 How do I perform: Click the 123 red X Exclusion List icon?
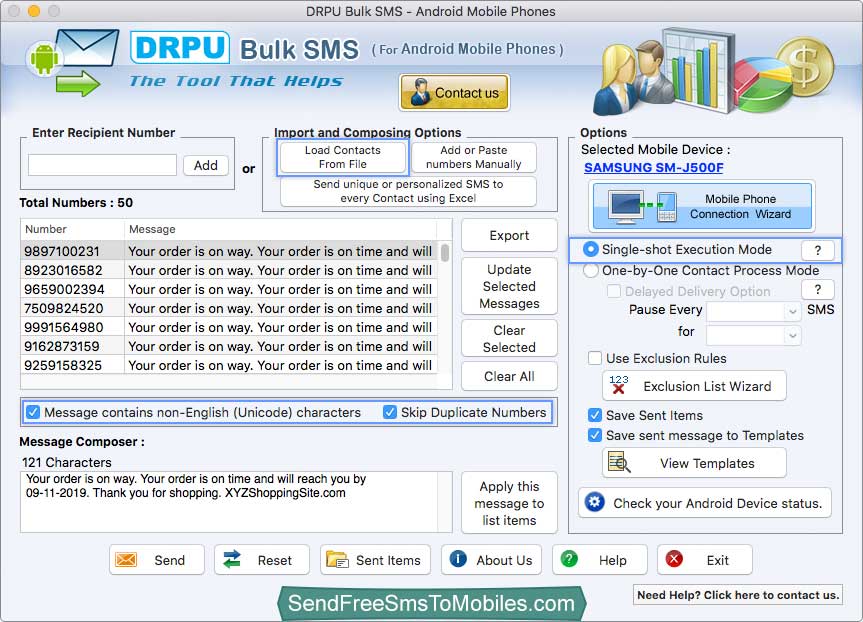tap(619, 384)
